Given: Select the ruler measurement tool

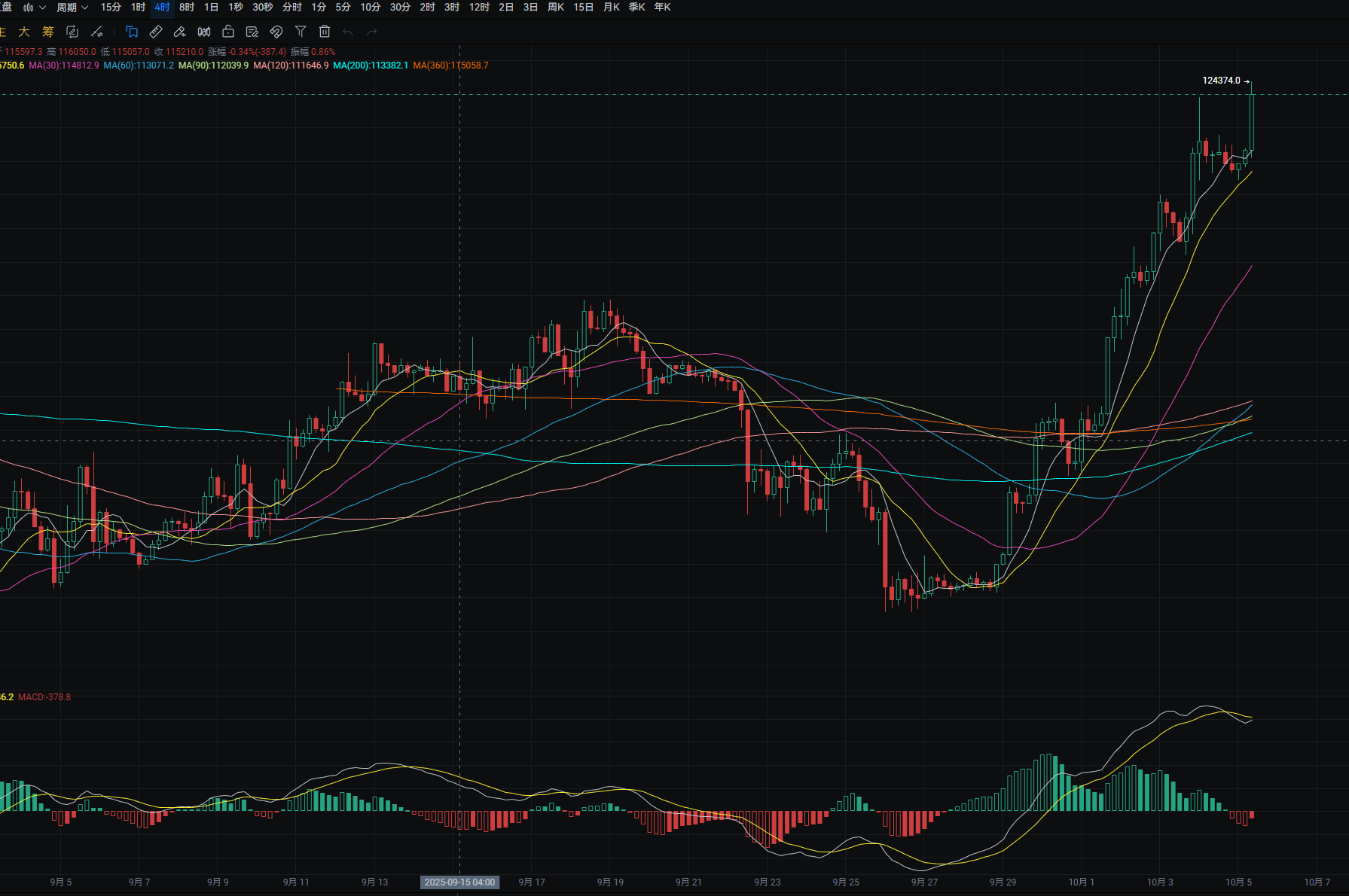Looking at the screenshot, I should [x=156, y=32].
